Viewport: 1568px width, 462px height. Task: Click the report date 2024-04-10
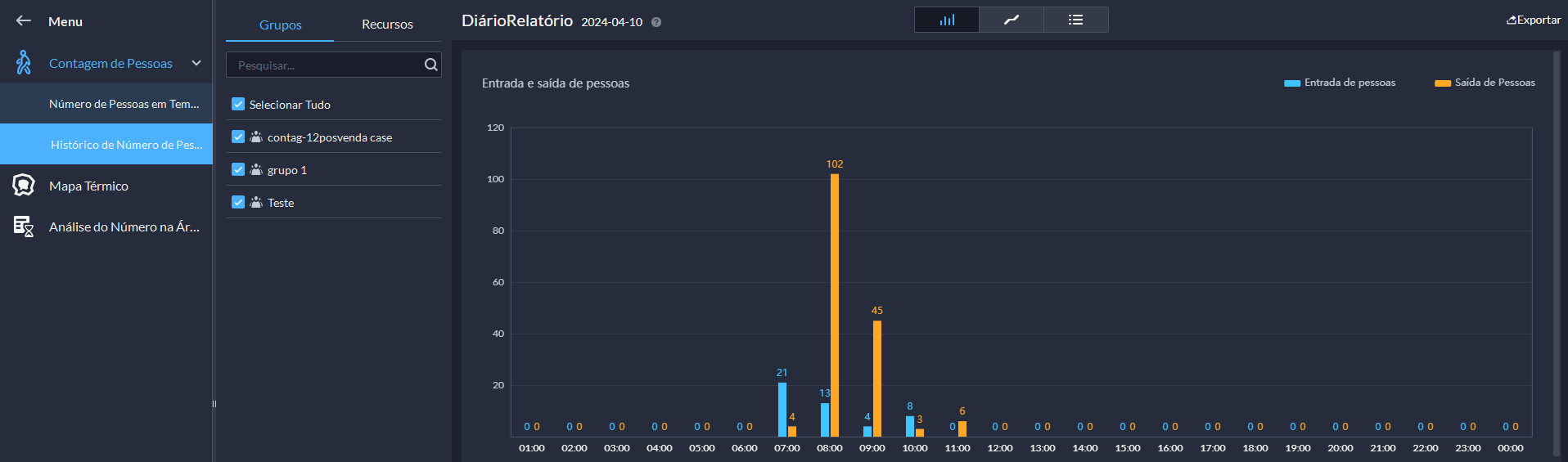coord(612,22)
